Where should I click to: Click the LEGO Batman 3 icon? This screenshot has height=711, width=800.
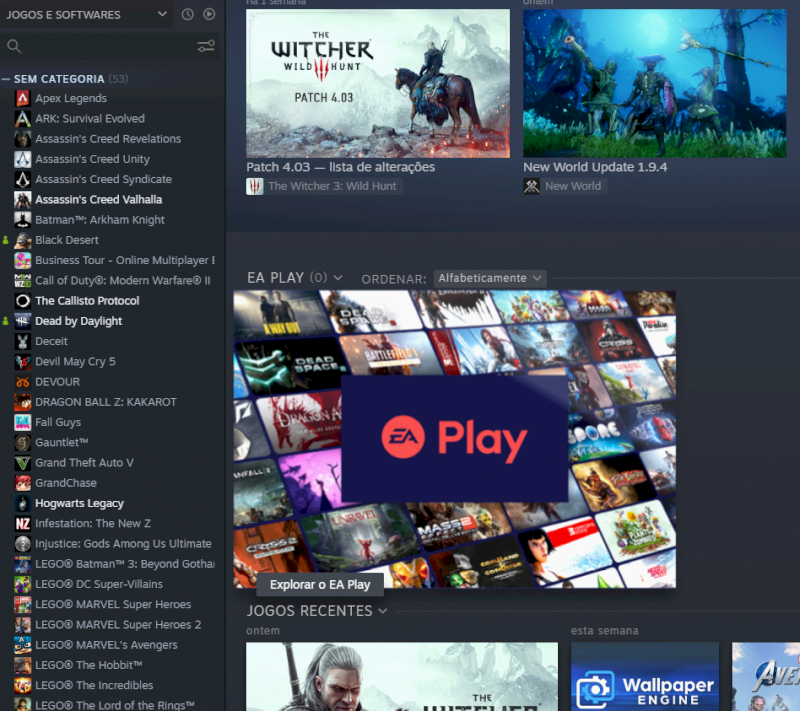[x=22, y=564]
